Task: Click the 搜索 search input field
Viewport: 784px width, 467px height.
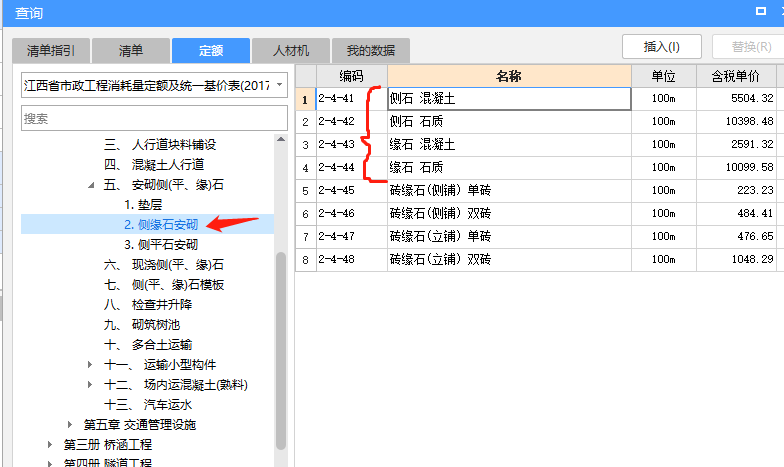Action: [x=154, y=118]
